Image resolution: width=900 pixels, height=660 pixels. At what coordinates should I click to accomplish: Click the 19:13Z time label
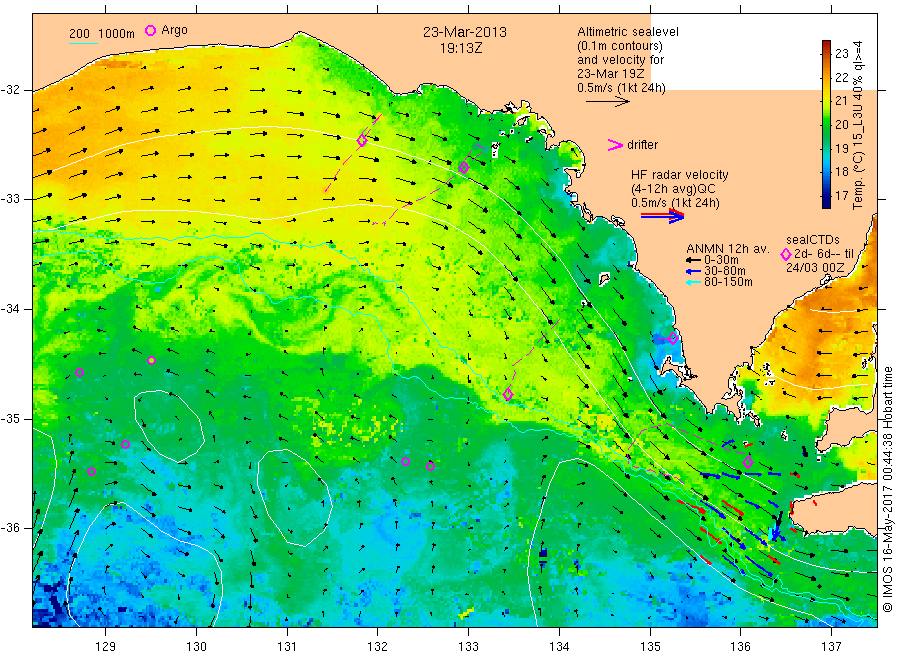click(460, 49)
